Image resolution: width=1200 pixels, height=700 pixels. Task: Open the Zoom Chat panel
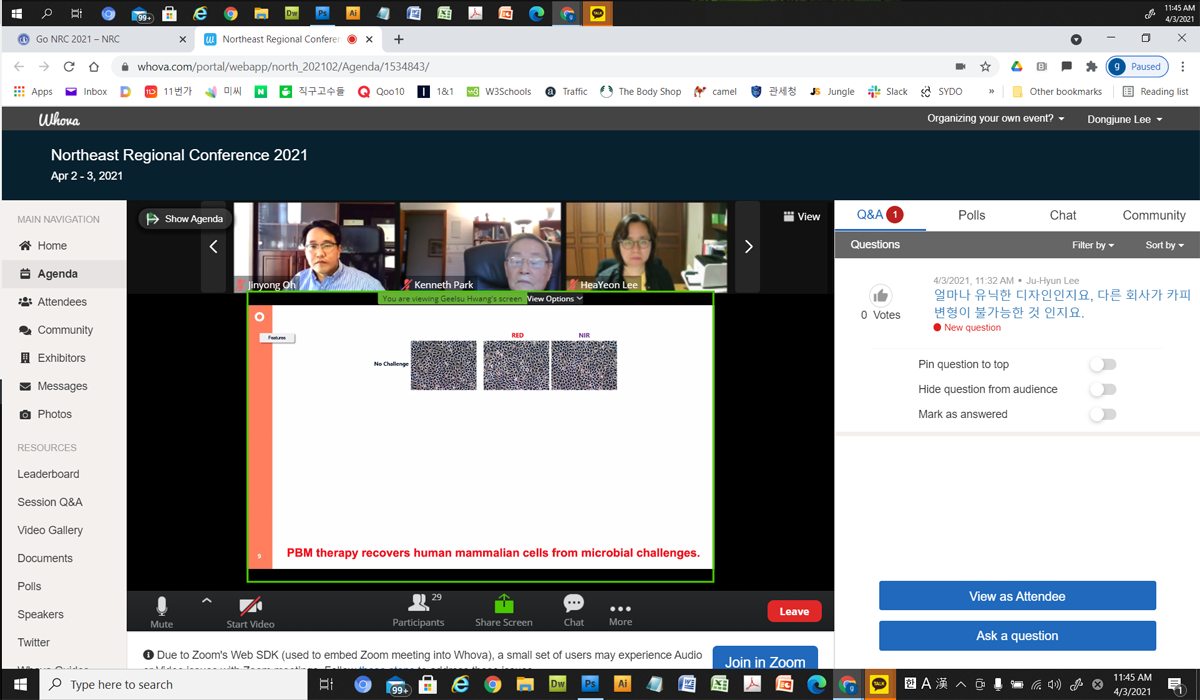(574, 611)
